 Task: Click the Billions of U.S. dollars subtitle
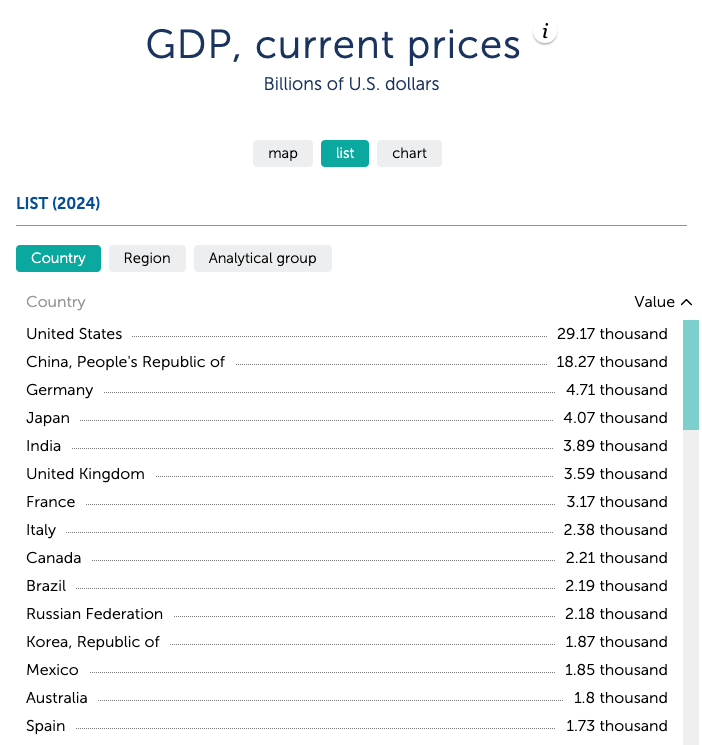coord(351,84)
